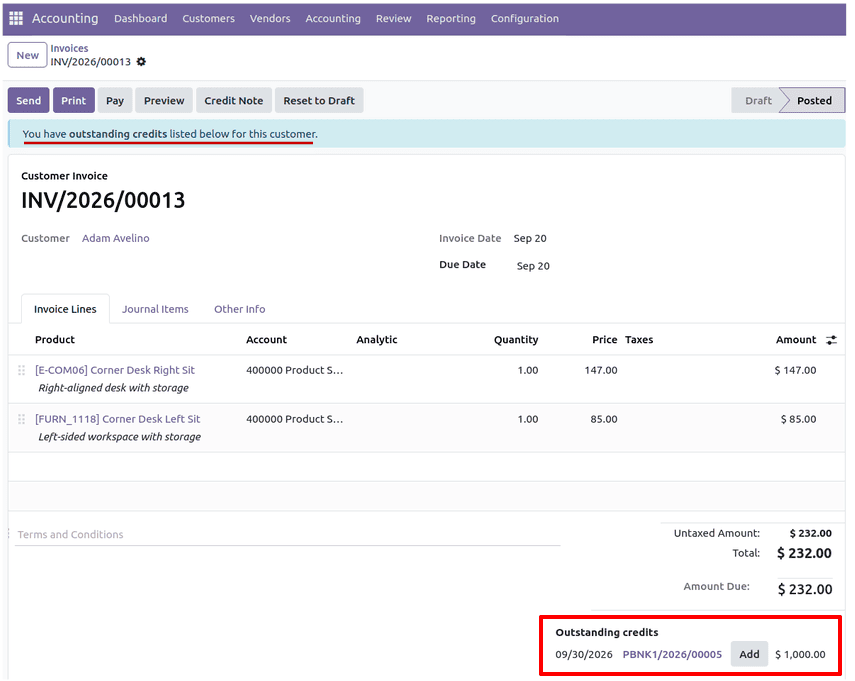Click description Left-sided workspace with storage

(119, 437)
